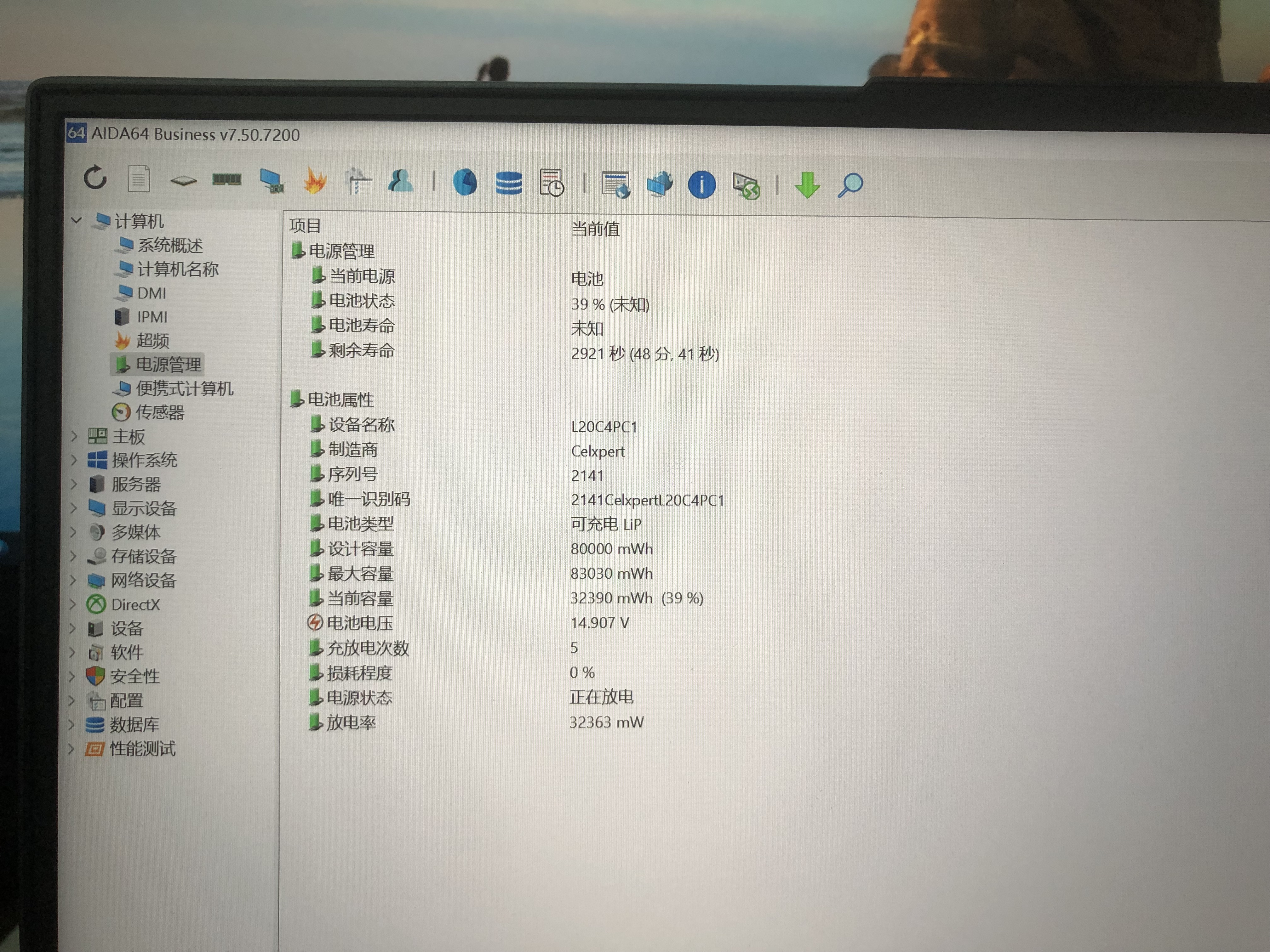The height and width of the screenshot is (952, 1270).
Task: Expand the DirectX tree node
Action: click(x=72, y=604)
